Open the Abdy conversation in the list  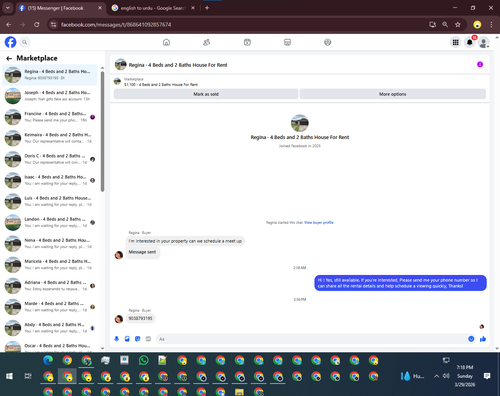(x=50, y=328)
